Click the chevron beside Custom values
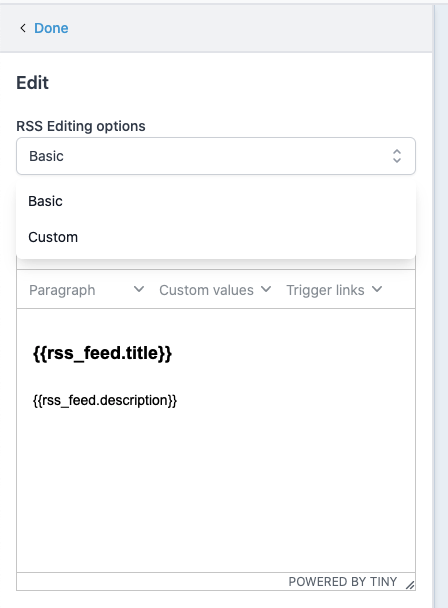 [266, 289]
